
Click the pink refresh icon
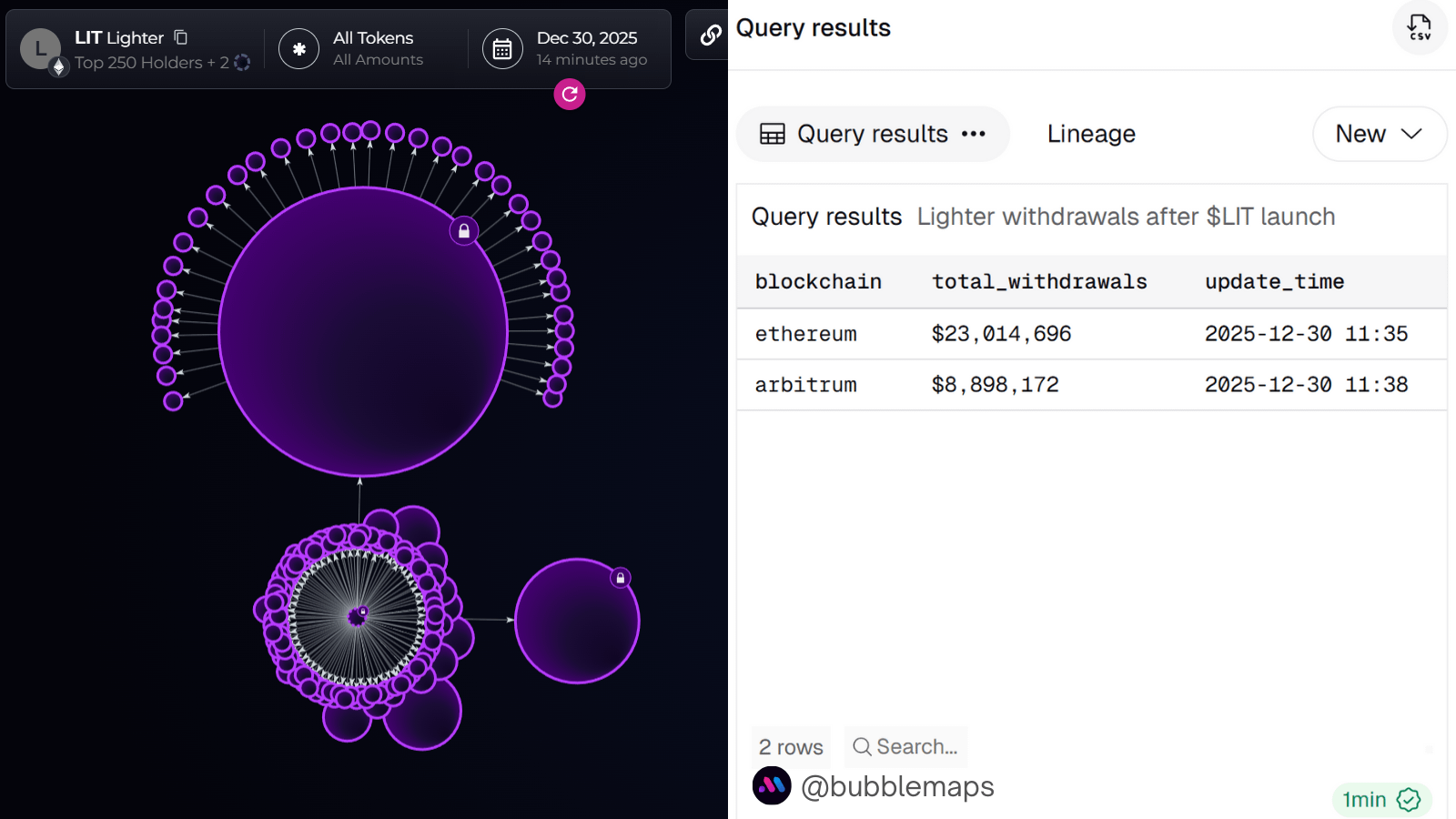coord(570,94)
